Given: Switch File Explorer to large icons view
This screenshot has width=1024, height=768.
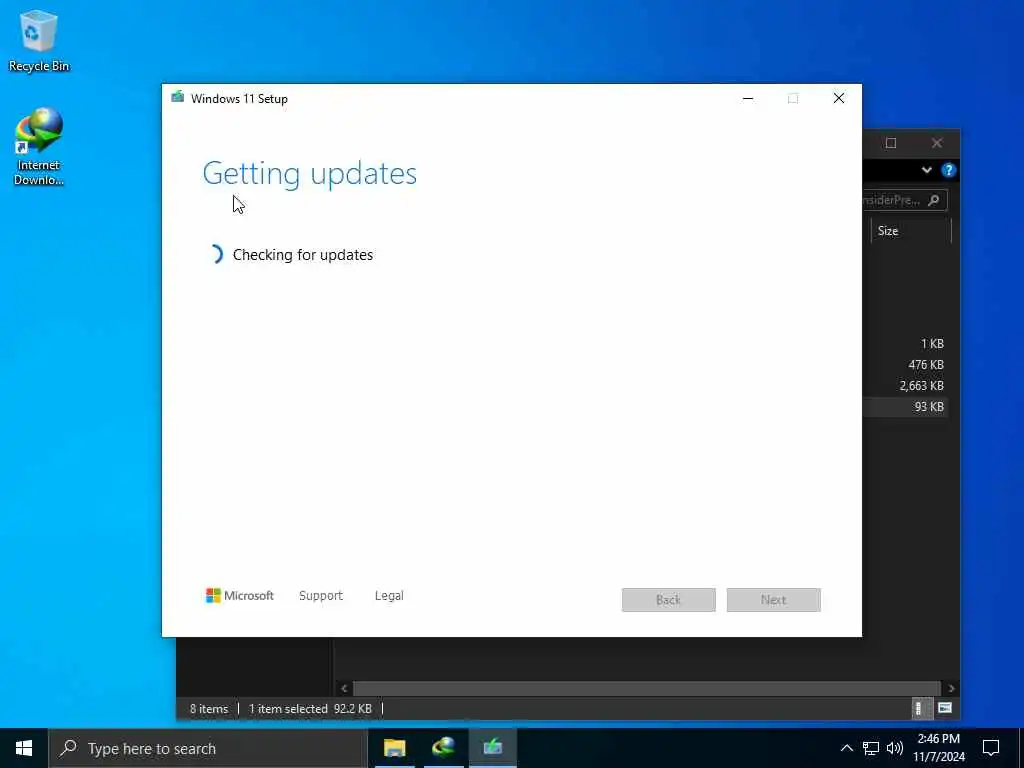Looking at the screenshot, I should tap(945, 708).
